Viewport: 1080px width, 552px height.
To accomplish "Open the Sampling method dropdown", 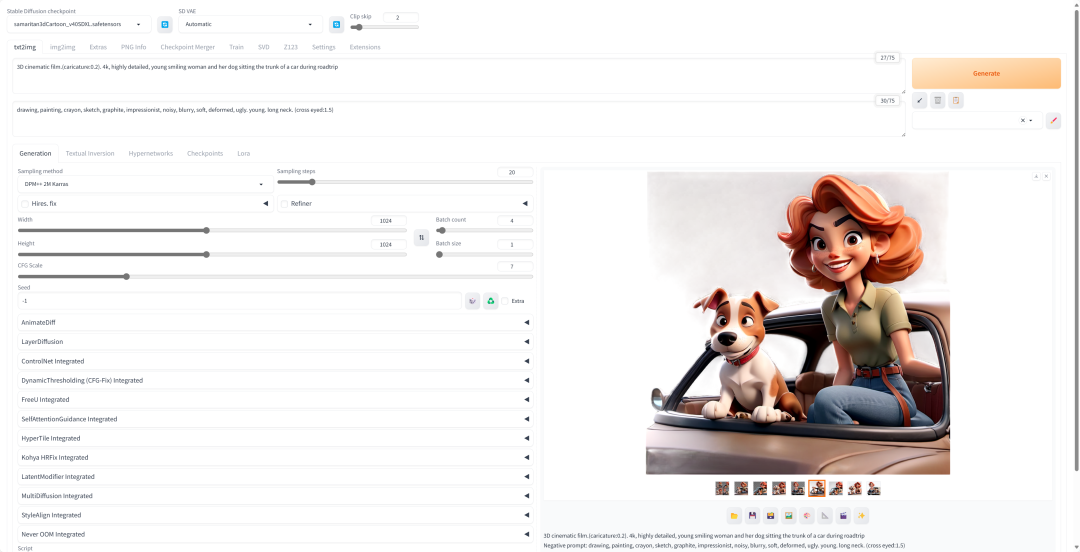I will coord(143,184).
